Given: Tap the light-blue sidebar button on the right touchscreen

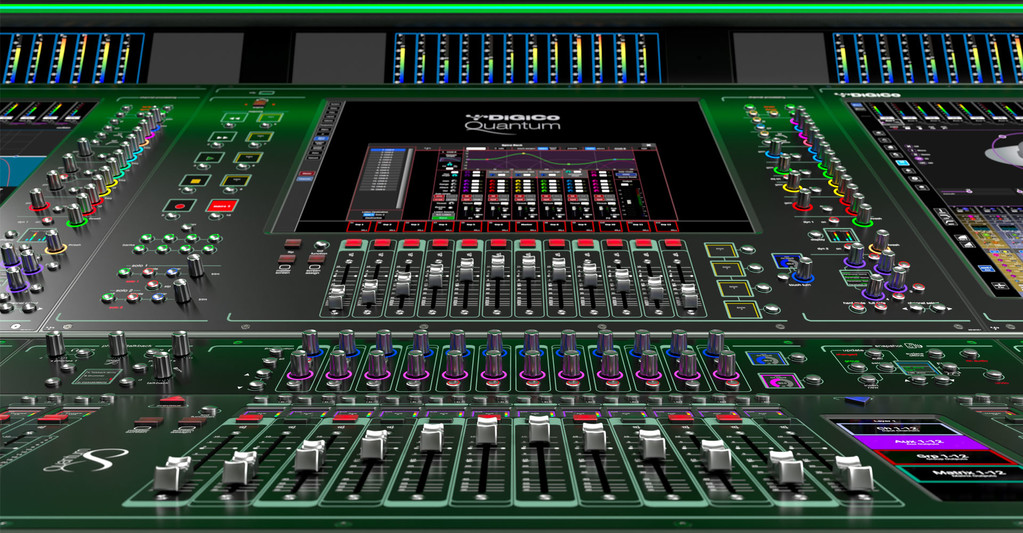Looking at the screenshot, I should click(903, 163).
